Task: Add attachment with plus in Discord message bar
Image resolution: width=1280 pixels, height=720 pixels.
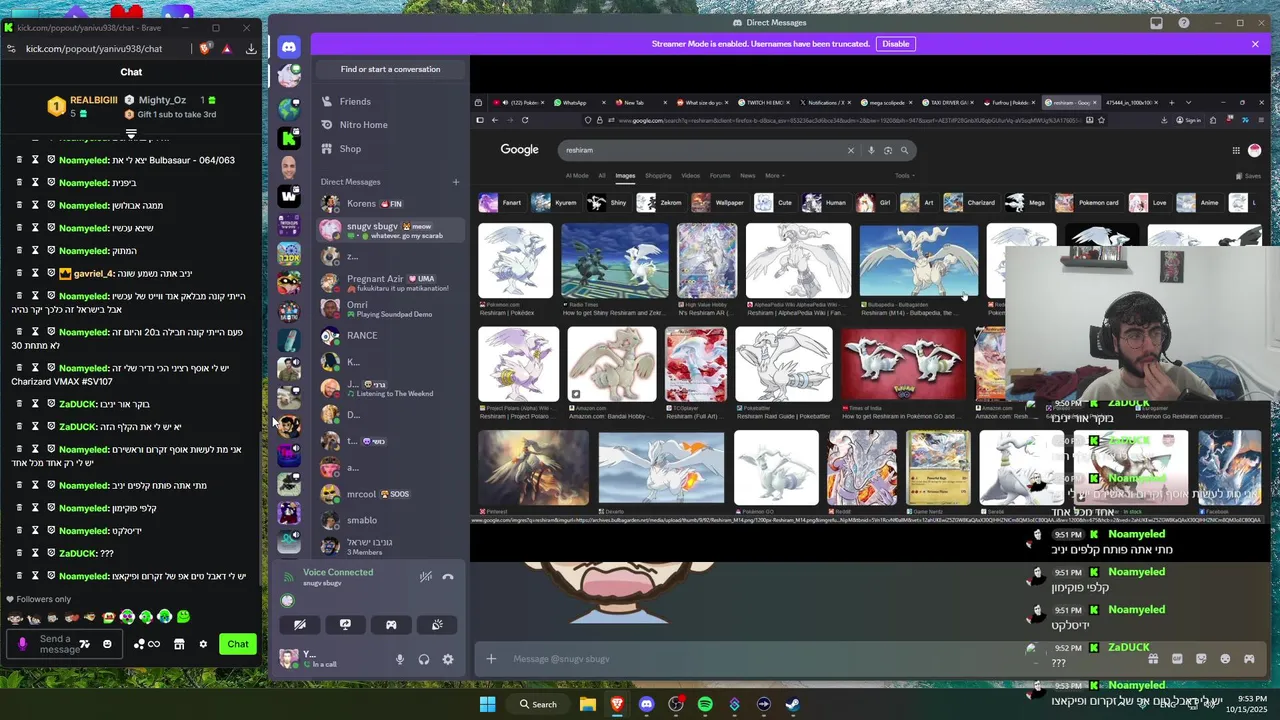Action: pyautogui.click(x=491, y=659)
